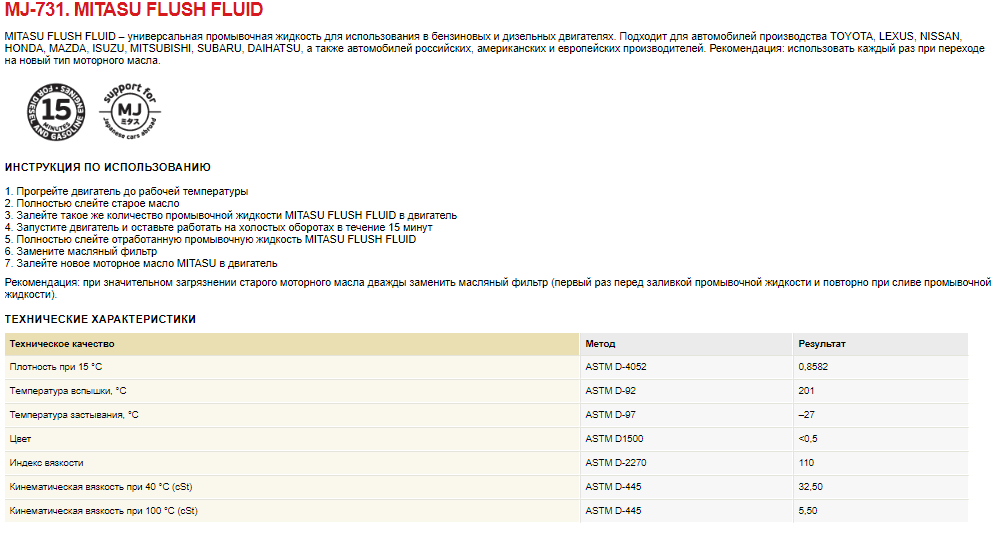Click the Индекс вязкости row label
Screen dimensions: 998x537
292,463
